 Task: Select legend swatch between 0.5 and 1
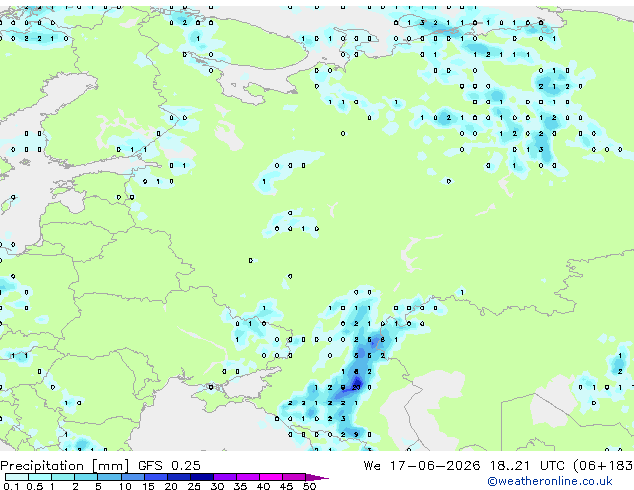click(x=40, y=477)
